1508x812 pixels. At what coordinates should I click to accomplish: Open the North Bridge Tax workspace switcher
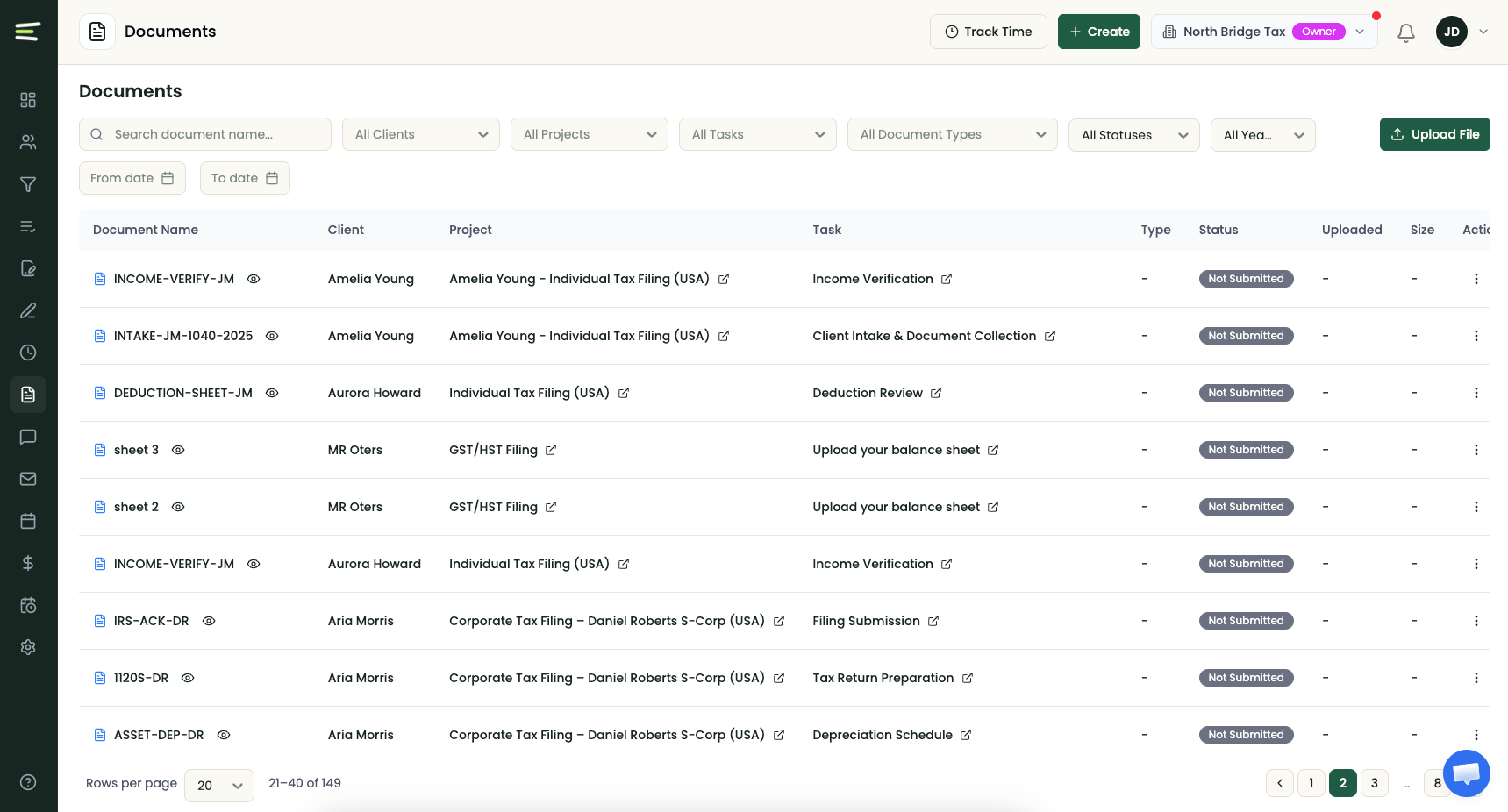(1264, 32)
